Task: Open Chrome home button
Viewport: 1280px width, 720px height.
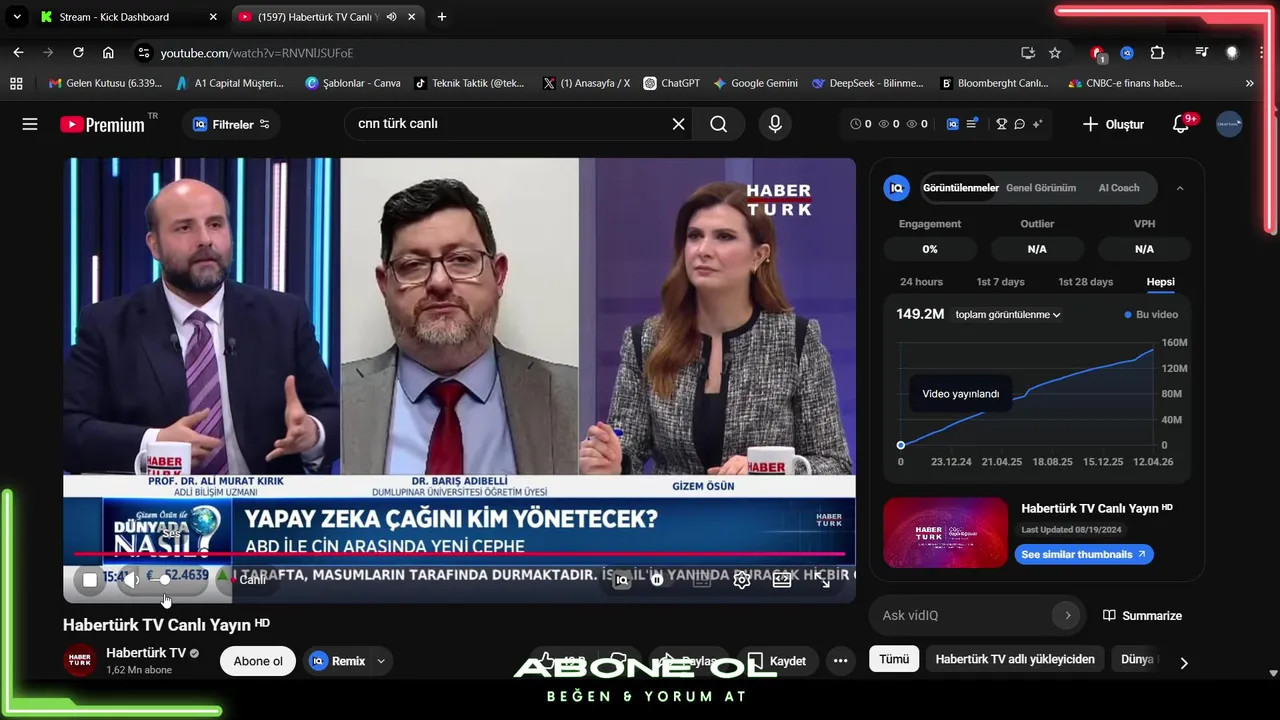Action: 108,52
